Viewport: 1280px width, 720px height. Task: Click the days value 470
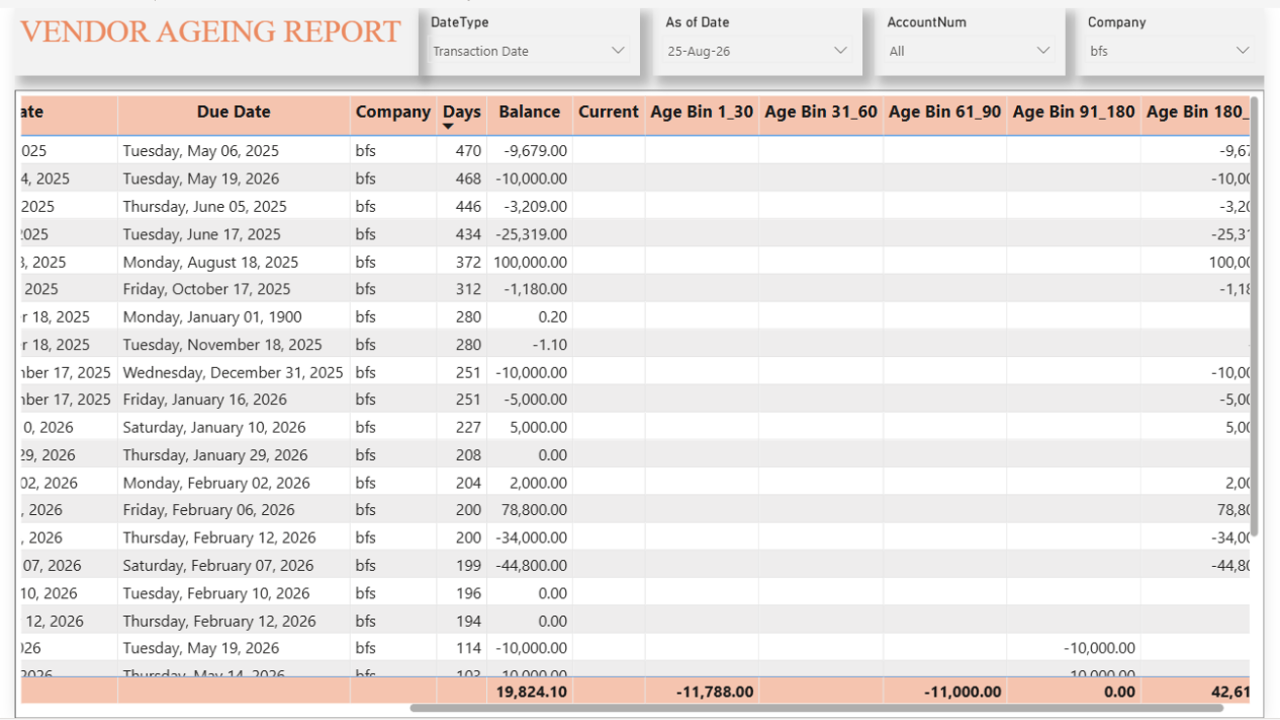(x=468, y=151)
